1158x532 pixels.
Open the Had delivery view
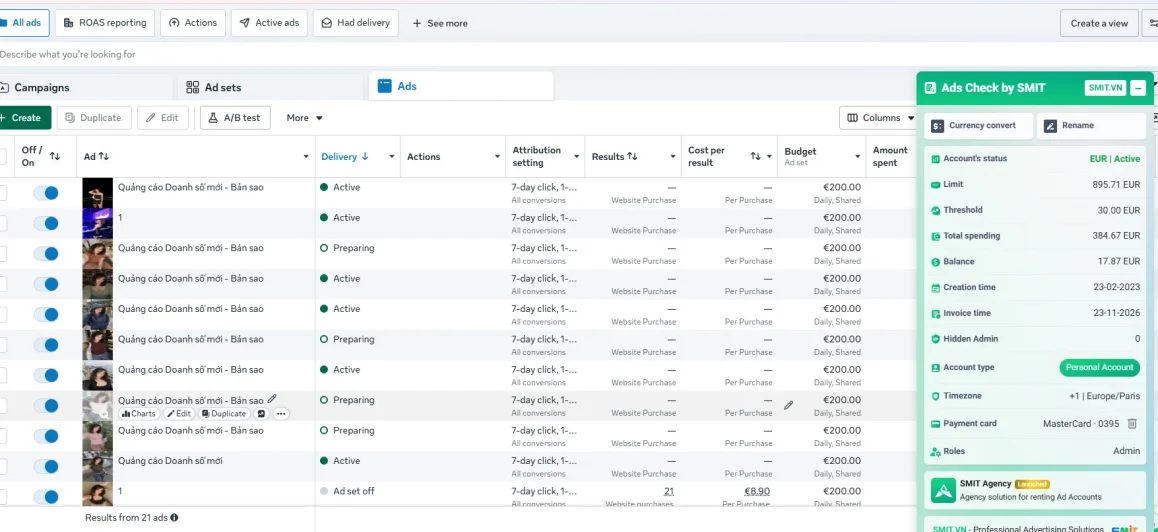pos(356,23)
